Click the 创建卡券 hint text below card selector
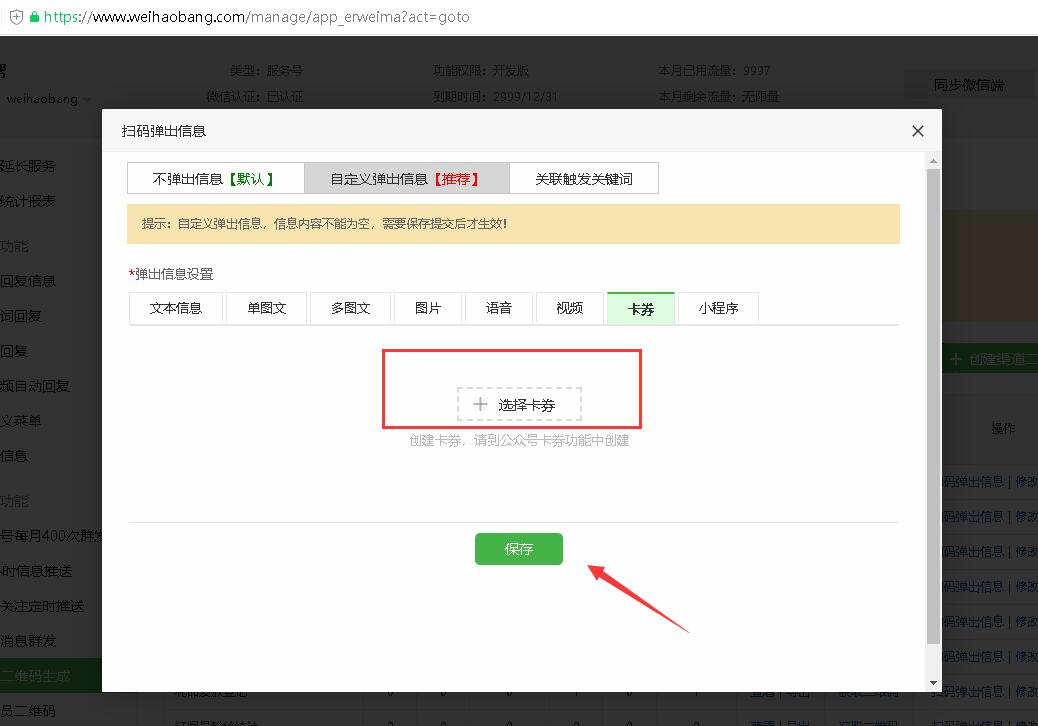Viewport: 1038px width, 726px height. pyautogui.click(x=519, y=440)
